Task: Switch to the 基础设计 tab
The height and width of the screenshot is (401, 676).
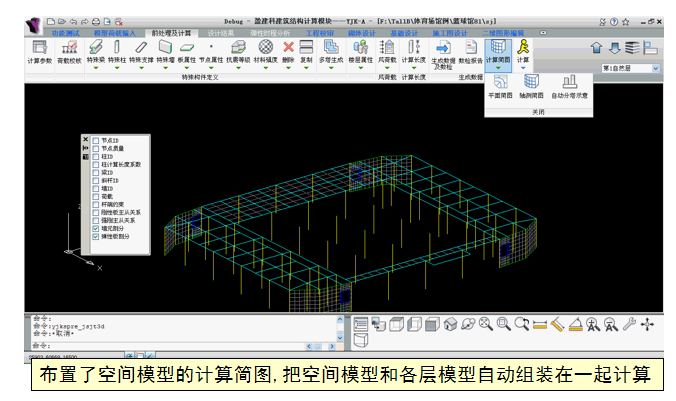Action: (404, 33)
